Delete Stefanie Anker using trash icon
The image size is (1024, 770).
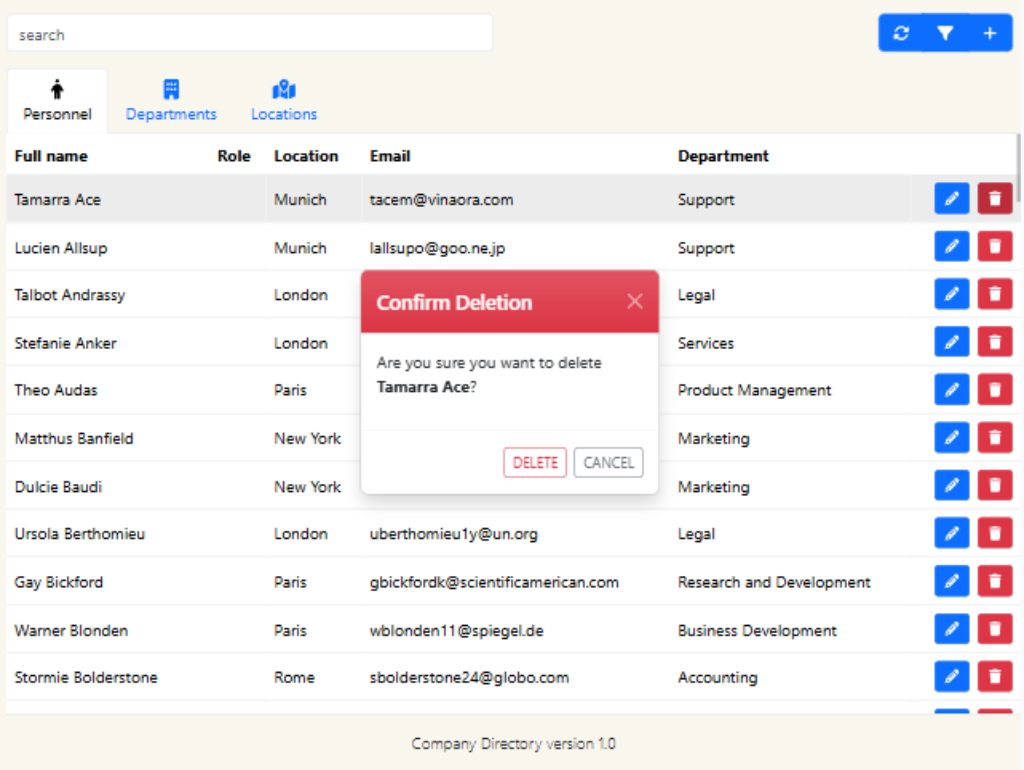pyautogui.click(x=994, y=342)
